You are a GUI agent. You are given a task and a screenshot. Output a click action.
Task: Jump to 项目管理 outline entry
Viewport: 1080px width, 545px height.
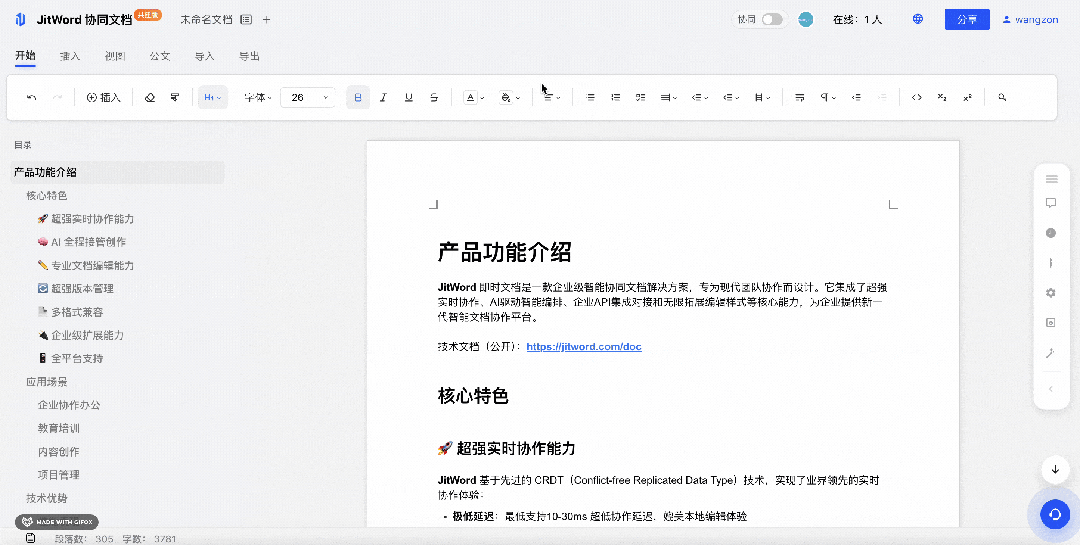click(x=59, y=475)
